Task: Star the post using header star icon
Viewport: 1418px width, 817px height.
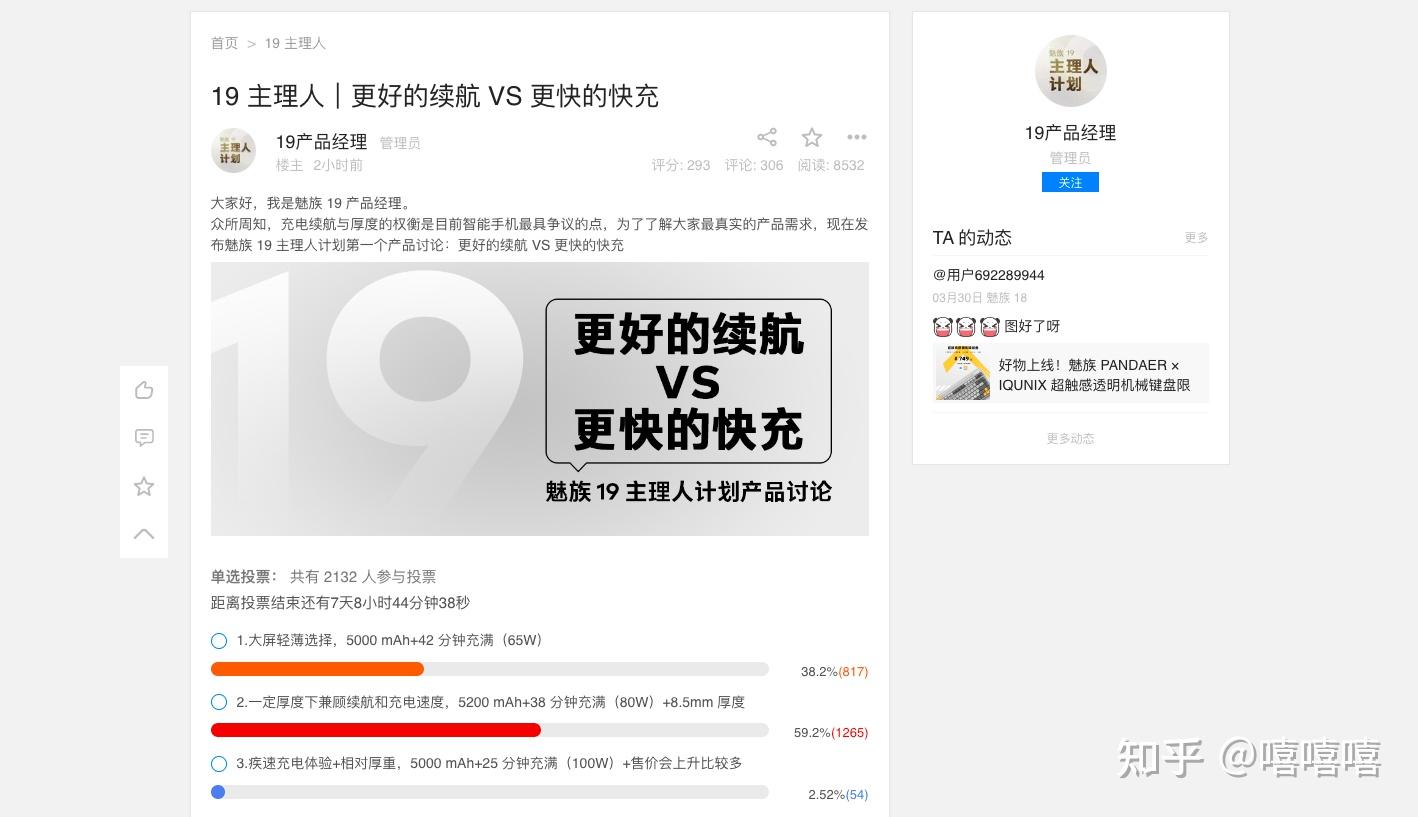Action: pos(812,137)
